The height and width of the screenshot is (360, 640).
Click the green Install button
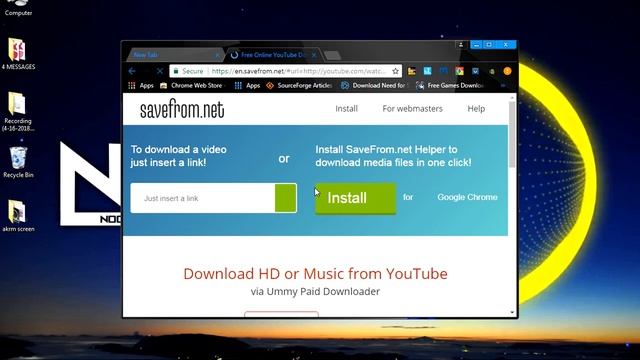point(355,198)
